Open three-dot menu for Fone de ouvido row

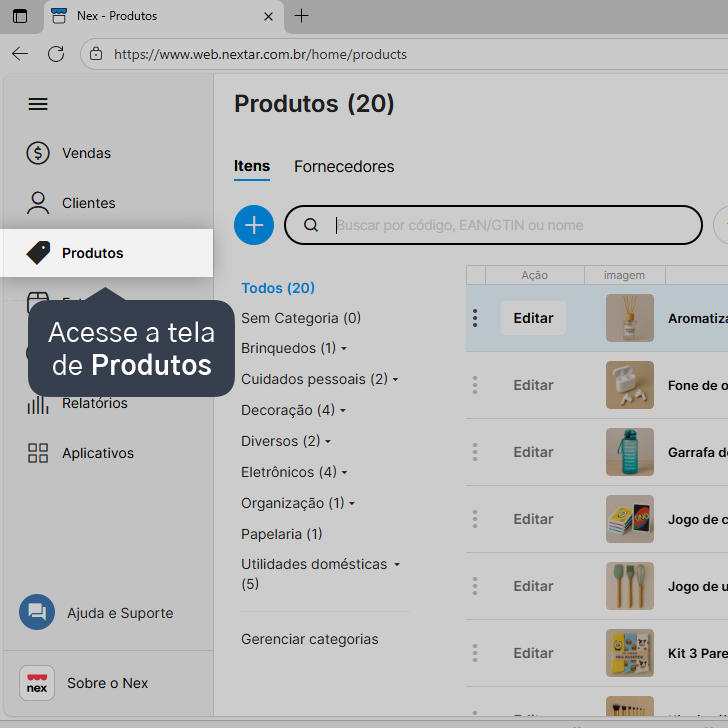click(x=475, y=385)
